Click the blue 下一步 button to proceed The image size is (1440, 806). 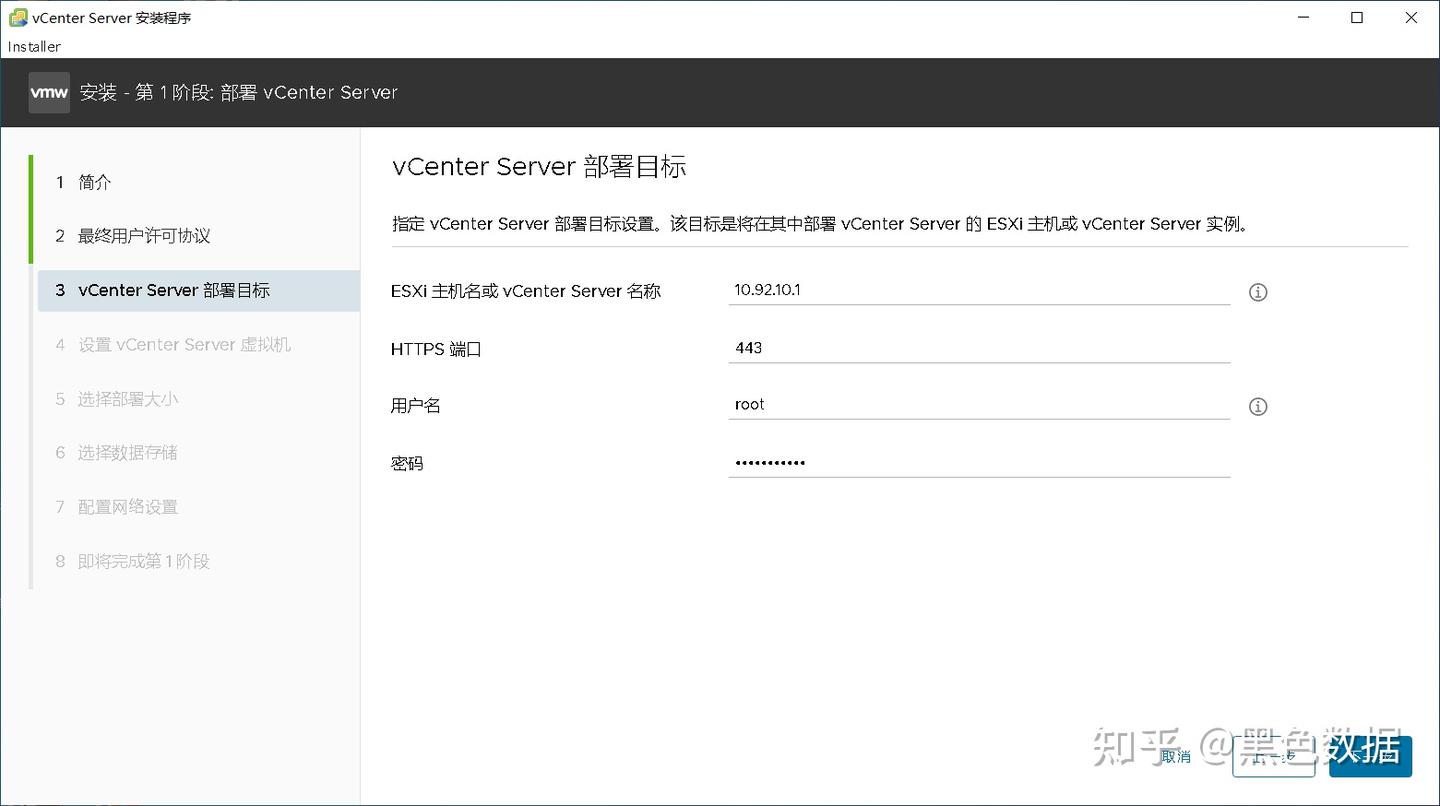[x=1369, y=757]
